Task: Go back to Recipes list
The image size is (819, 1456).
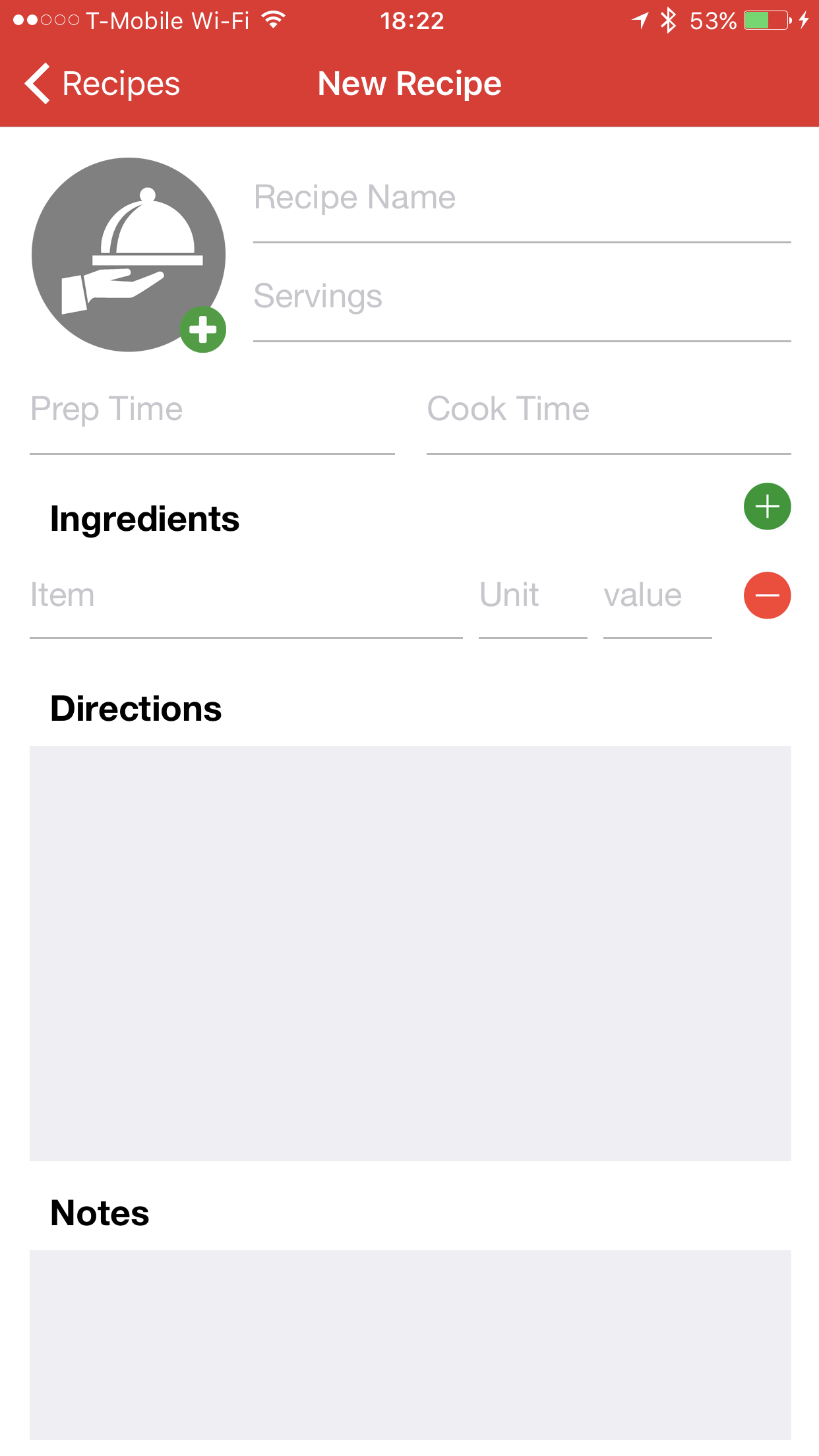Action: click(x=121, y=84)
